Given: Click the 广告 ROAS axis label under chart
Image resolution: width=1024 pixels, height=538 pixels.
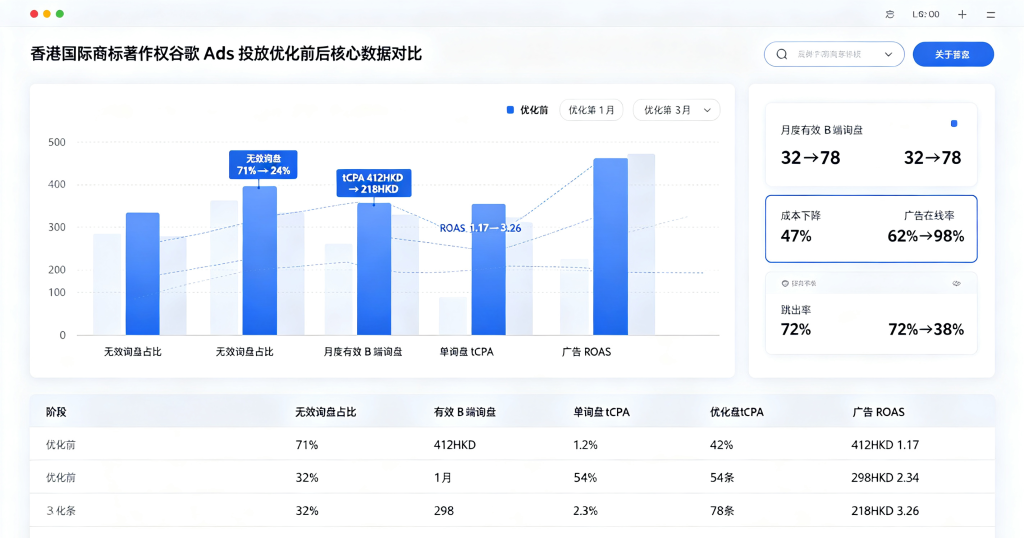Looking at the screenshot, I should 586,352.
